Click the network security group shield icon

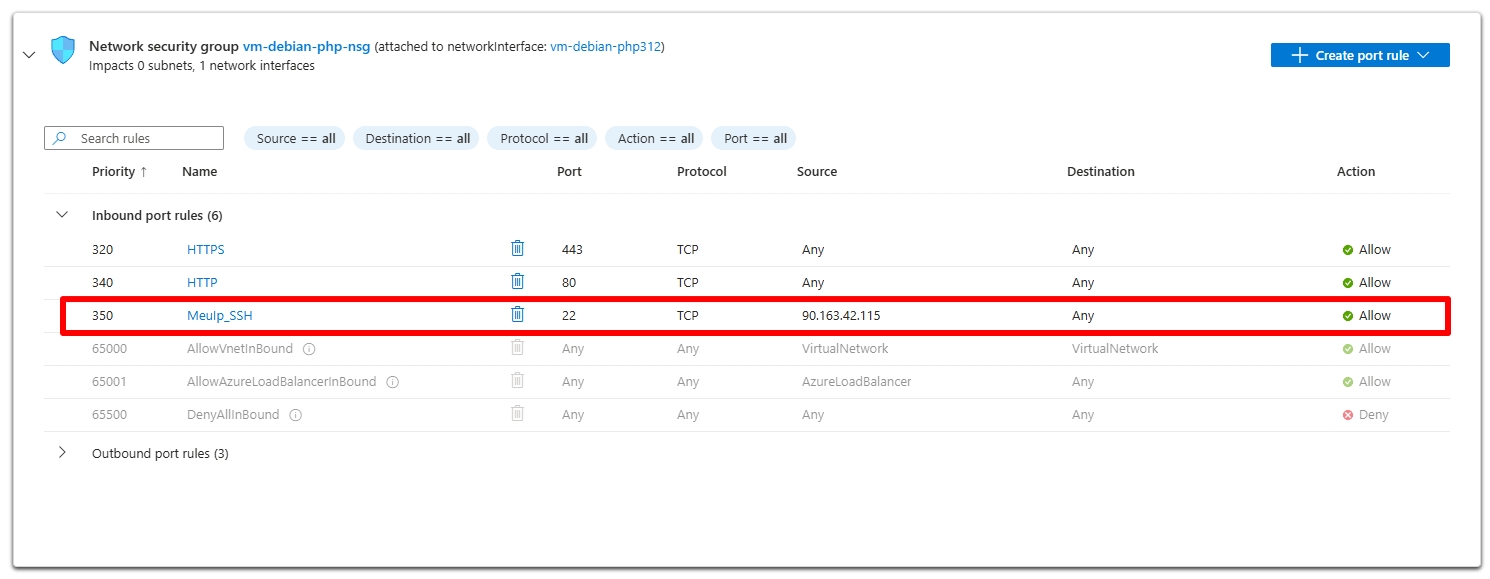(x=63, y=50)
